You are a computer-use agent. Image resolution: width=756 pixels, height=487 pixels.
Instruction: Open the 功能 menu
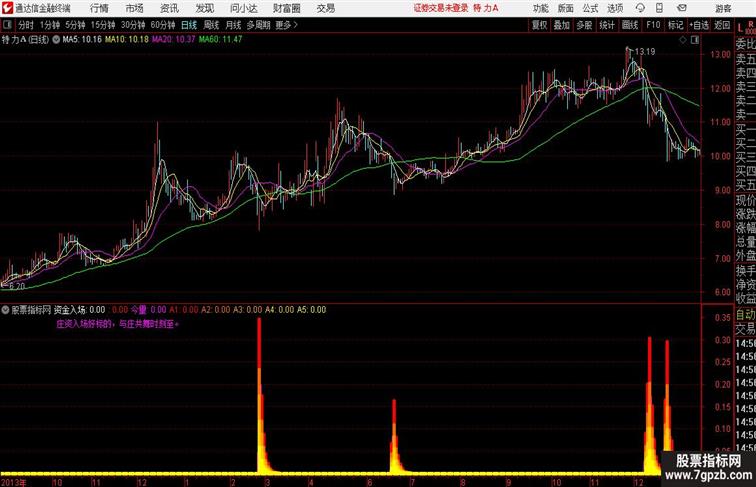(540, 8)
